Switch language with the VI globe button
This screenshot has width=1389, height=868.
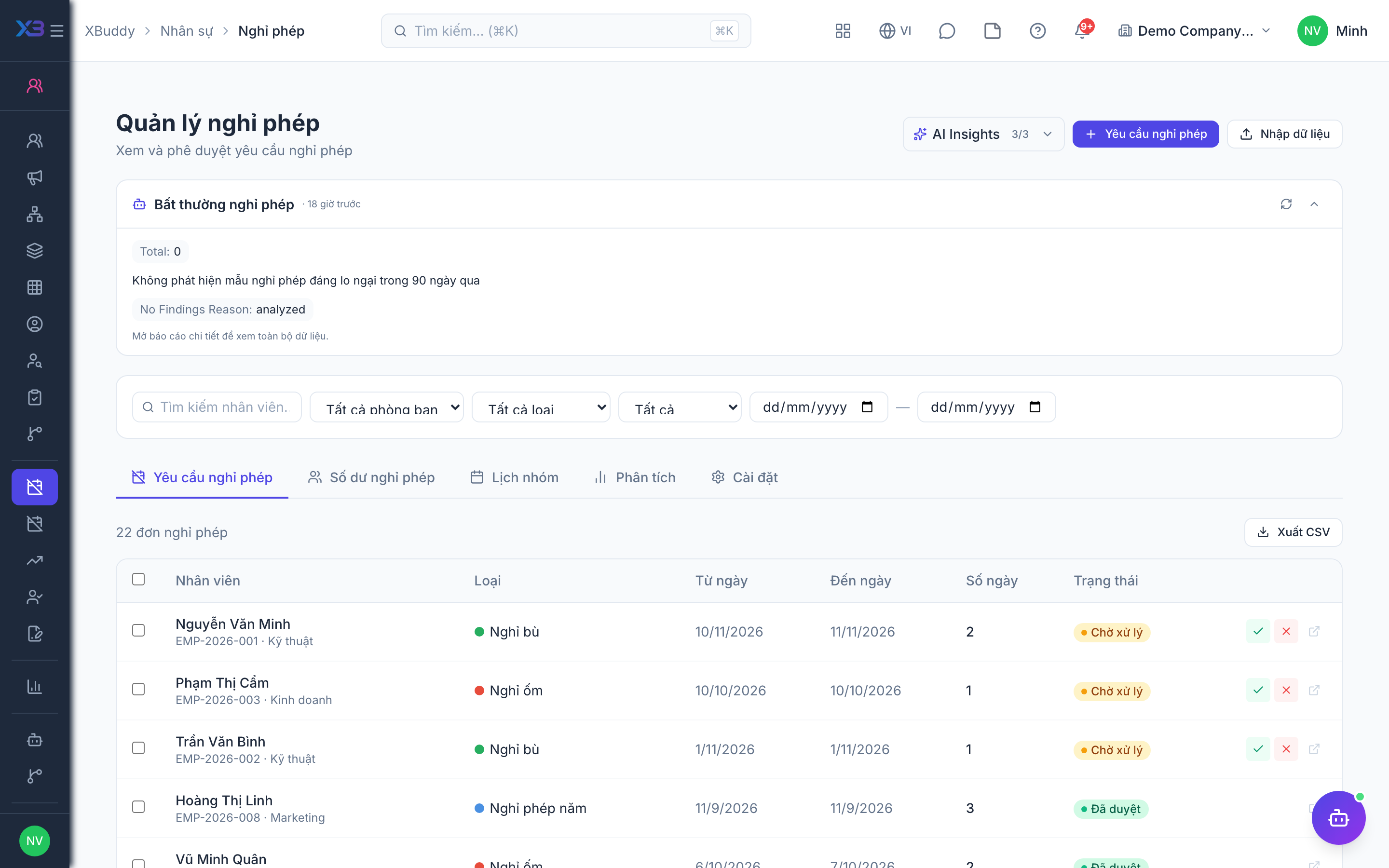pos(895,31)
